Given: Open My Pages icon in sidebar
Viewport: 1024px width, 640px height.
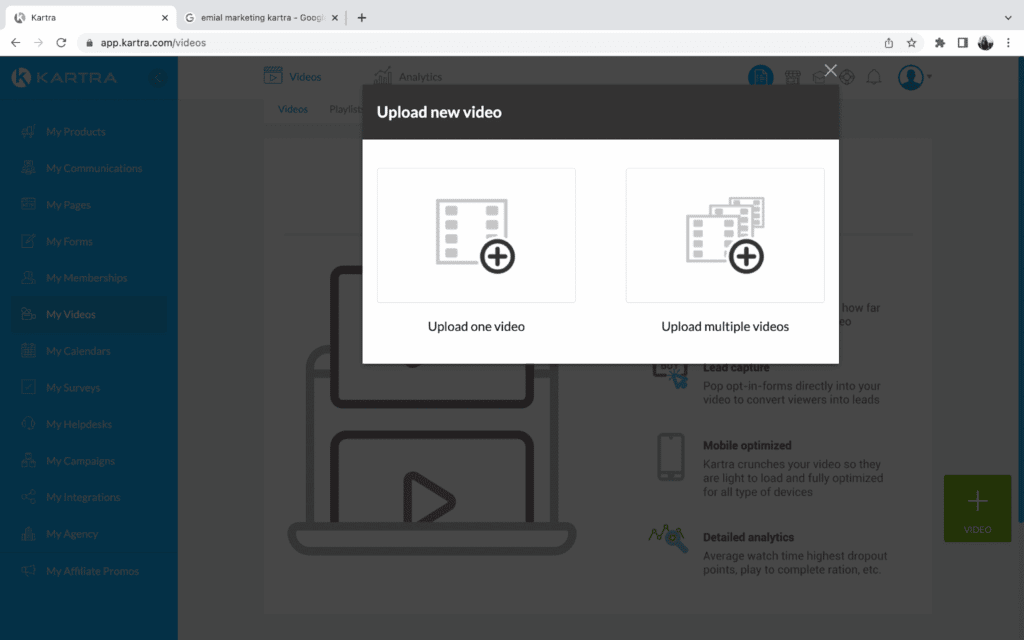Looking at the screenshot, I should click(x=28, y=204).
